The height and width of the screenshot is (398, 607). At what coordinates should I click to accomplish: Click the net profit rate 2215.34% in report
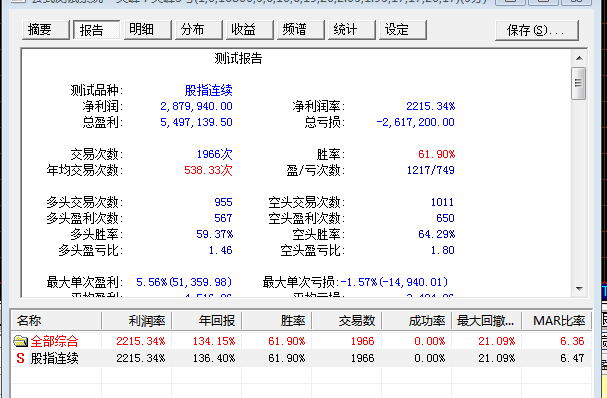pos(430,106)
